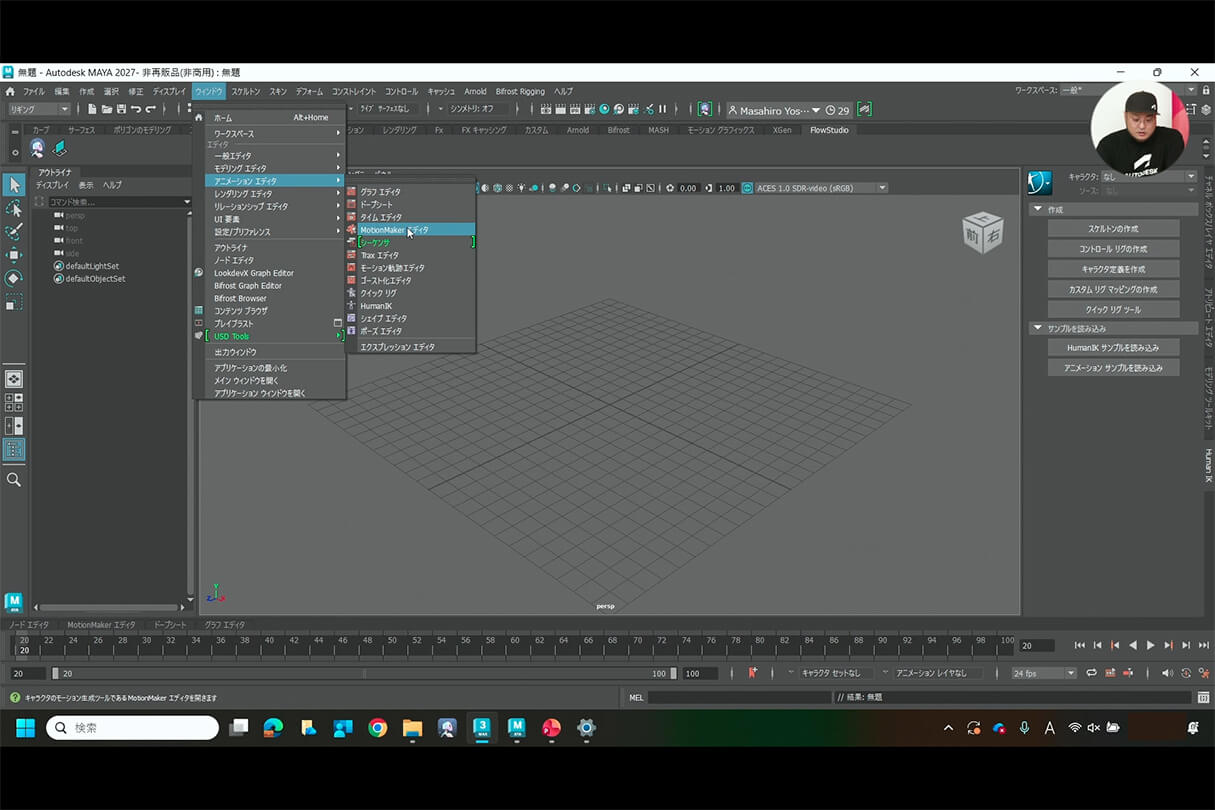Viewport: 1215px width, 810px height.
Task: Choose グラフ エディタ from submenu
Action: (x=411, y=191)
